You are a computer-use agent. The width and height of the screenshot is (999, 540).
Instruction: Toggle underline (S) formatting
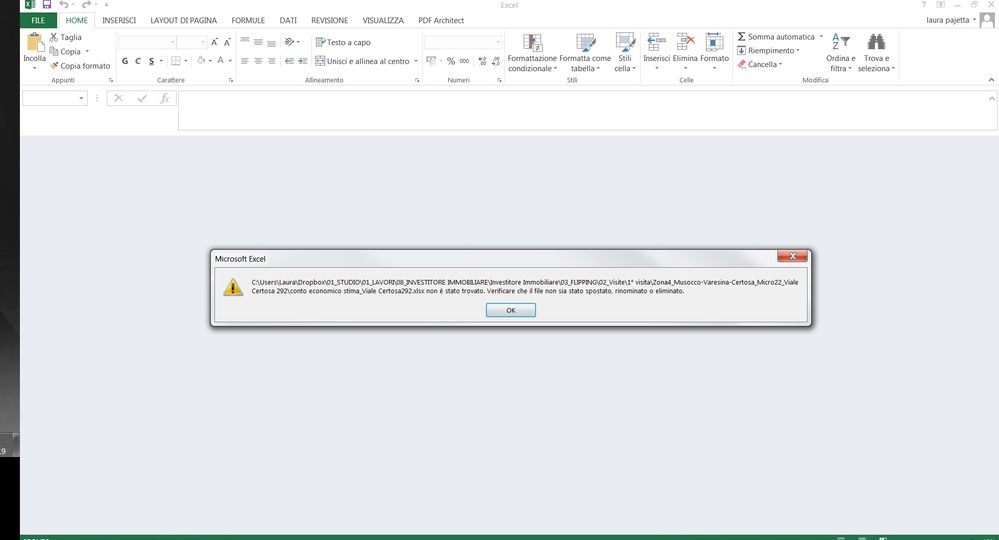tap(151, 61)
